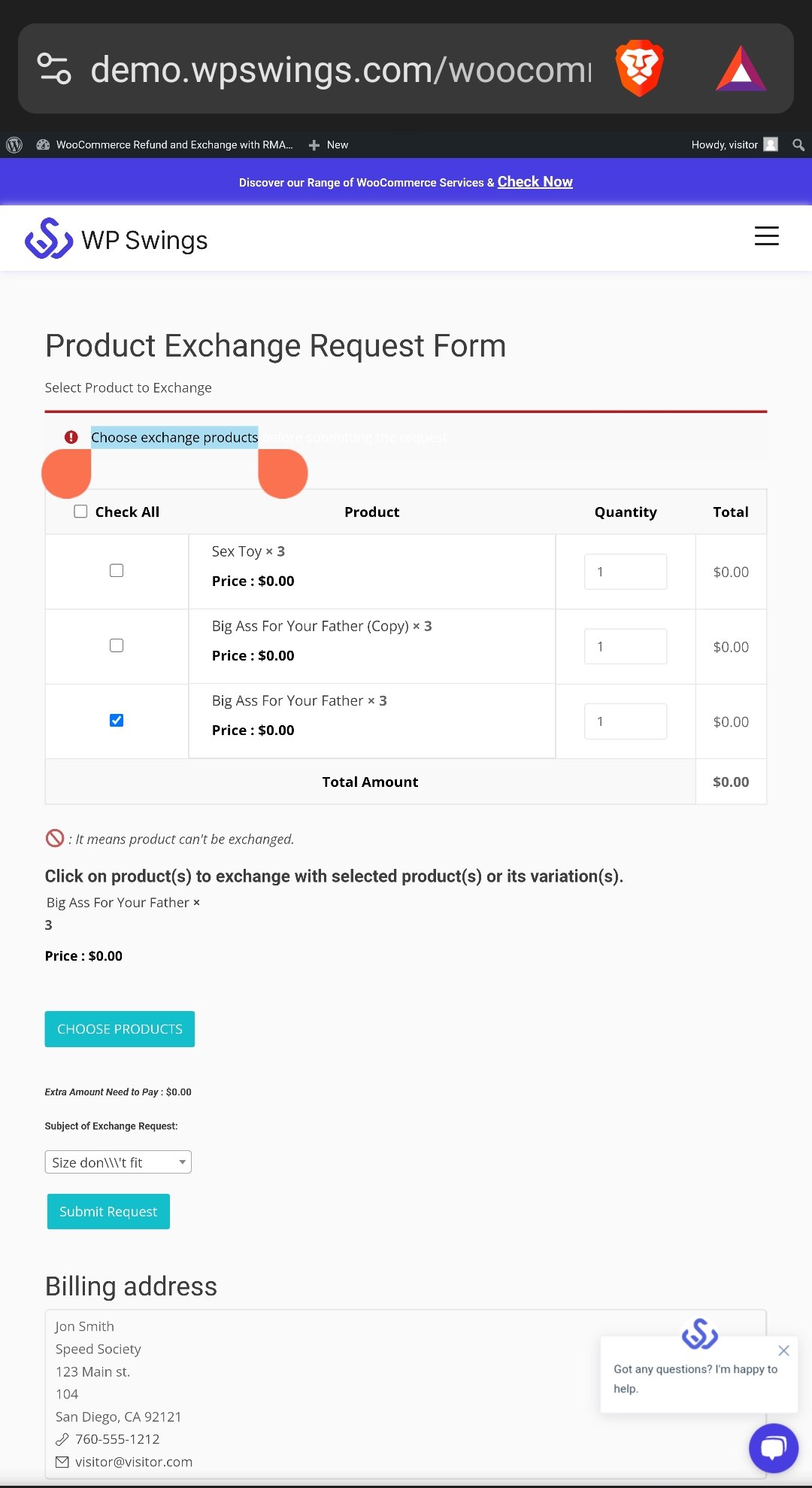Viewport: 812px width, 1488px height.
Task: Click the Sex Toy quantity field
Action: click(x=625, y=572)
